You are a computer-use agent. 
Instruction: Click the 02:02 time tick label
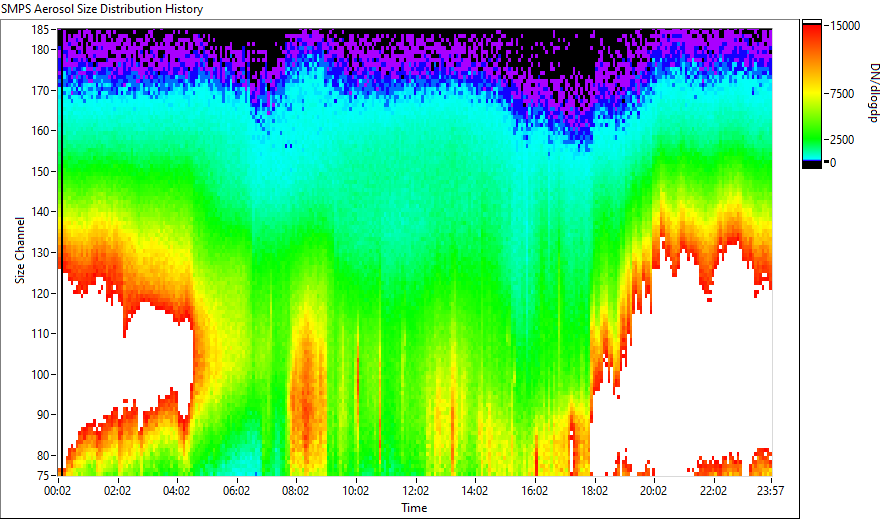[117, 491]
